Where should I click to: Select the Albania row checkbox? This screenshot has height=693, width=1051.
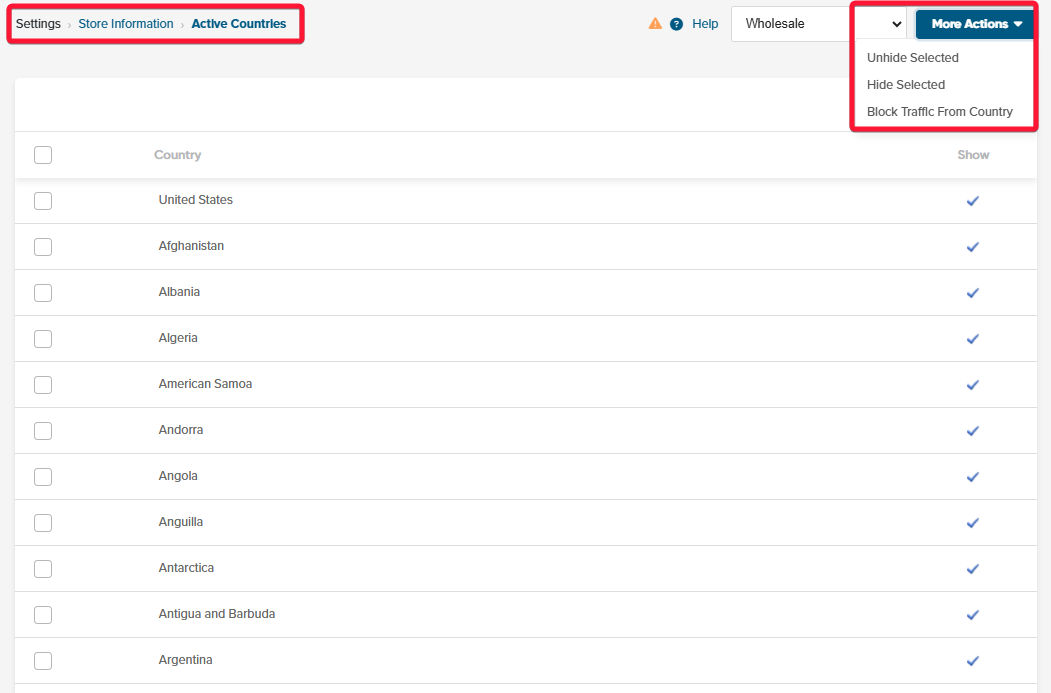(x=43, y=293)
